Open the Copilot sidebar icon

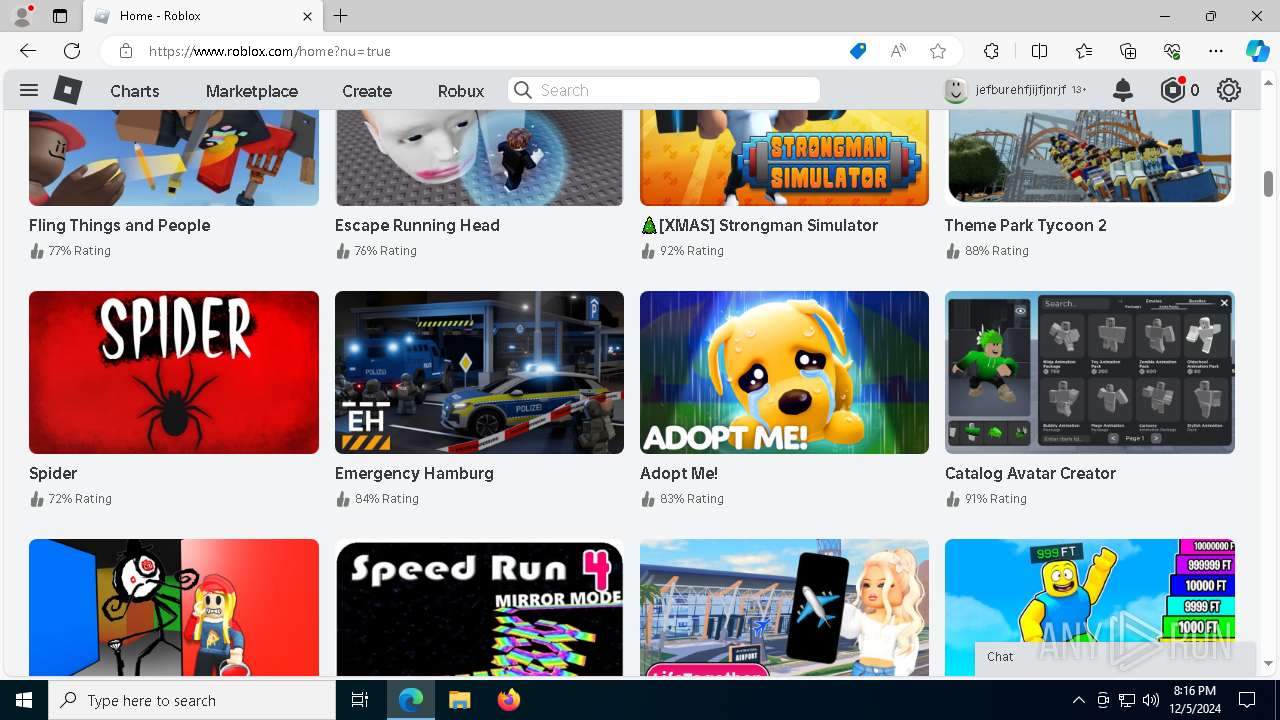point(1257,51)
